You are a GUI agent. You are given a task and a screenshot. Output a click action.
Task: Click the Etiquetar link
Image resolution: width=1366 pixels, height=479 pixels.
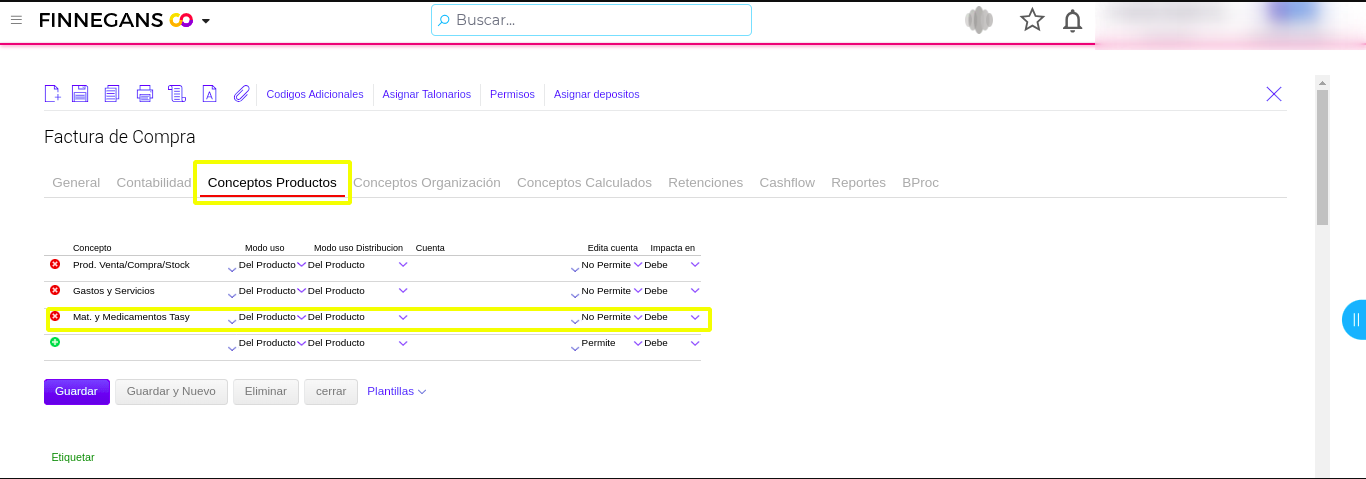pos(73,457)
